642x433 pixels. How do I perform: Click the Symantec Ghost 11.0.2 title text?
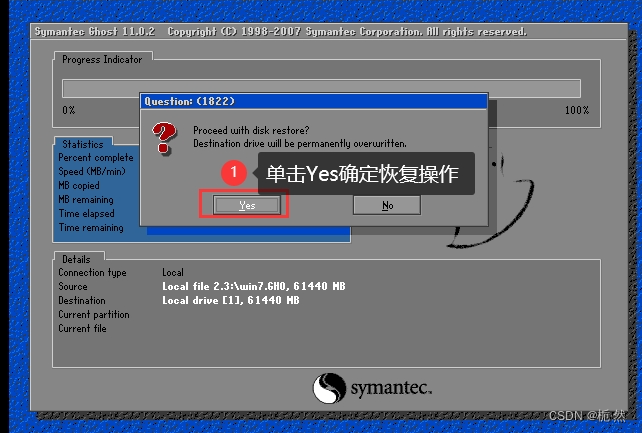(95, 32)
